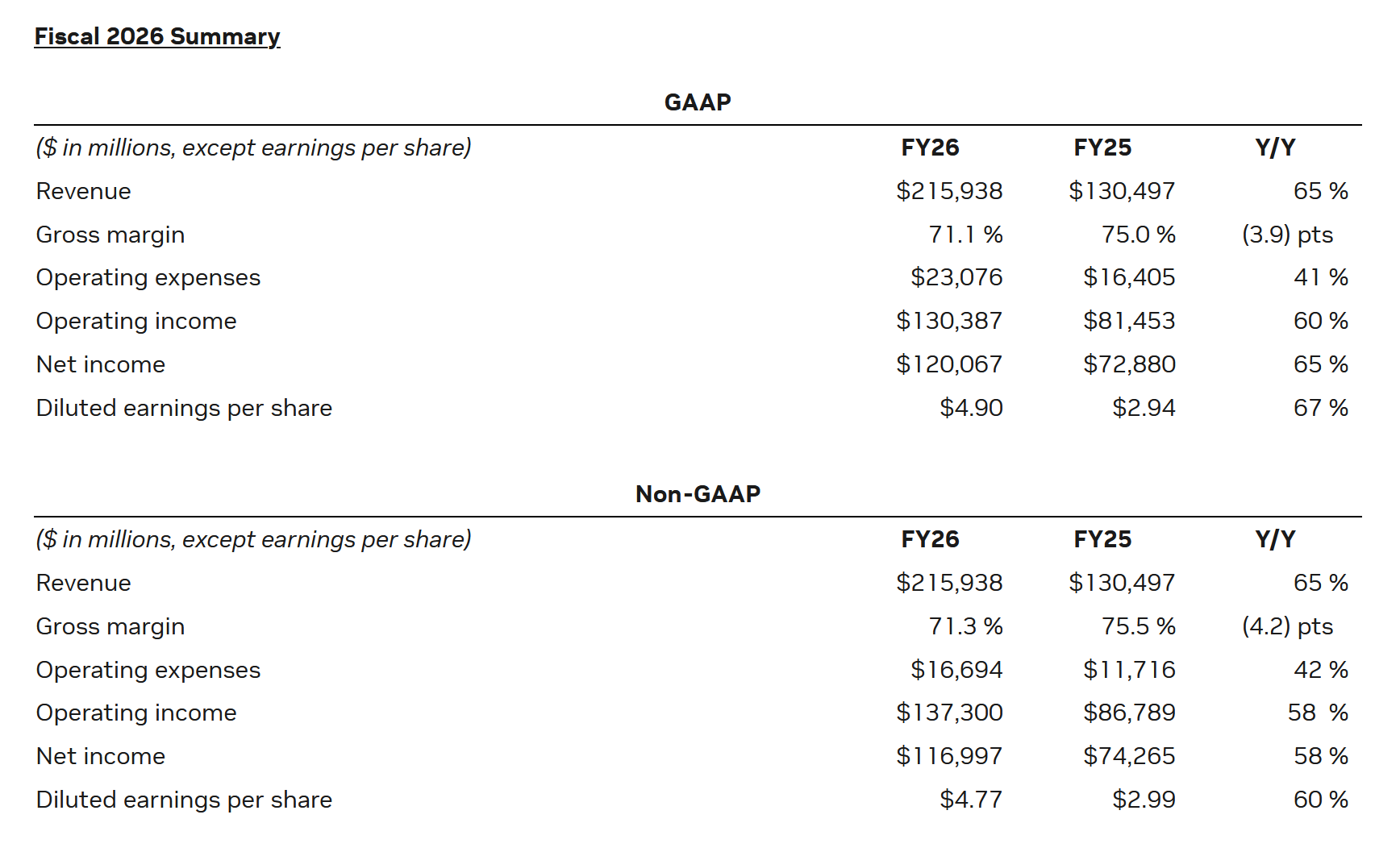Click GAAP operating expenses $23,076 value
Viewport: 1400px width, 852px height.
click(x=956, y=277)
